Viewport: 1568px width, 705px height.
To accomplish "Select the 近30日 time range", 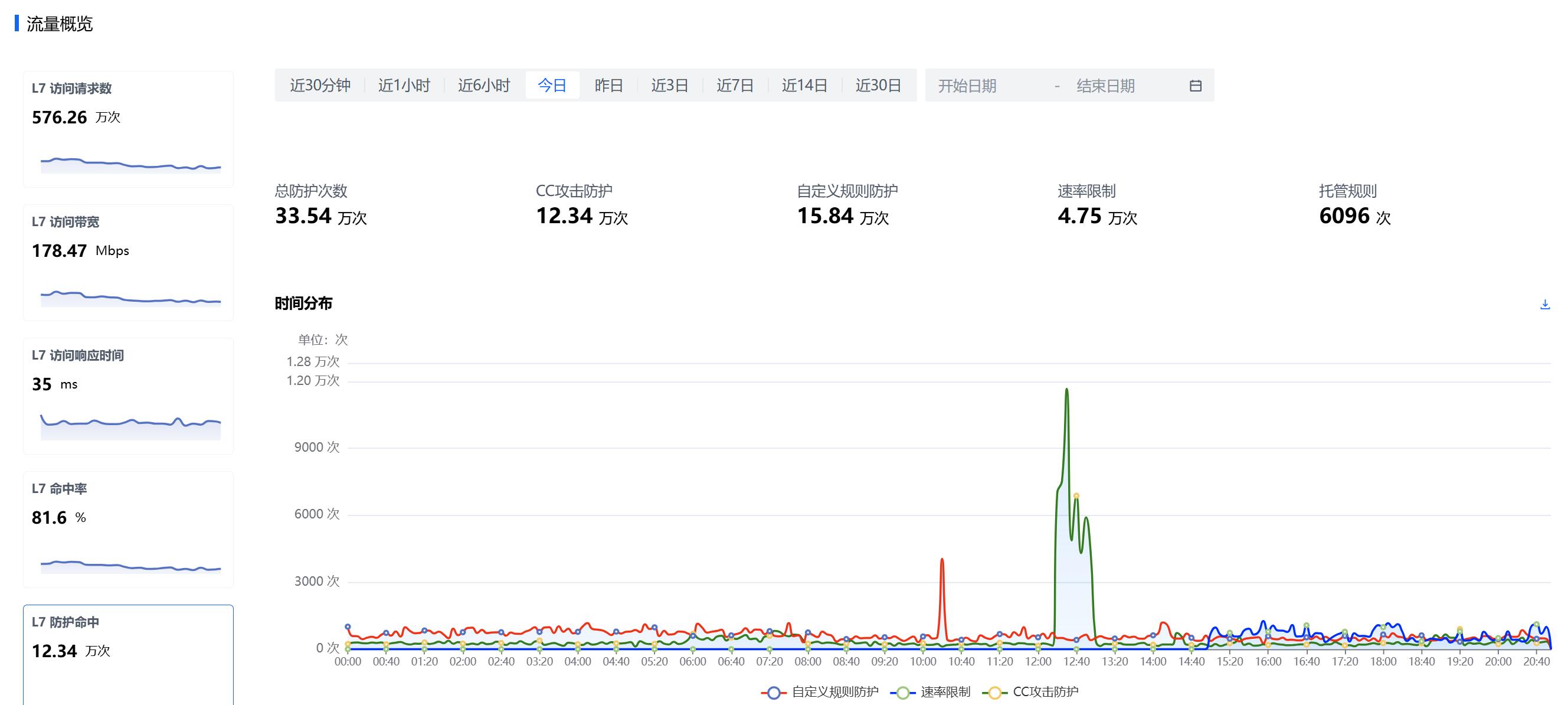I will pyautogui.click(x=878, y=85).
